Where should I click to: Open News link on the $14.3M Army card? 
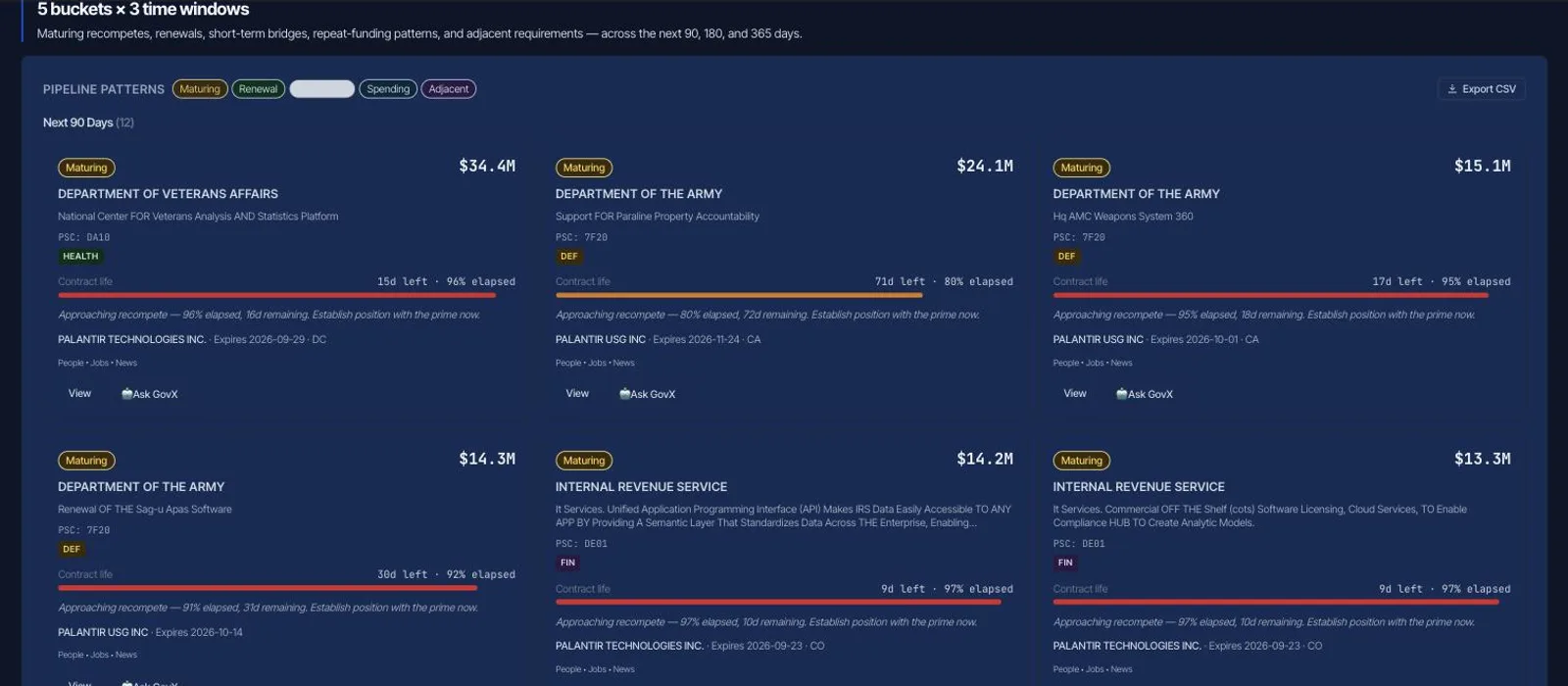tap(126, 655)
